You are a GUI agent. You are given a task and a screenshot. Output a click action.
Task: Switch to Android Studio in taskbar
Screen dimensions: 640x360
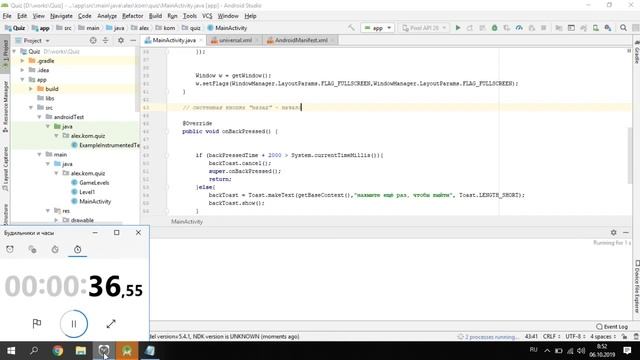(127, 351)
